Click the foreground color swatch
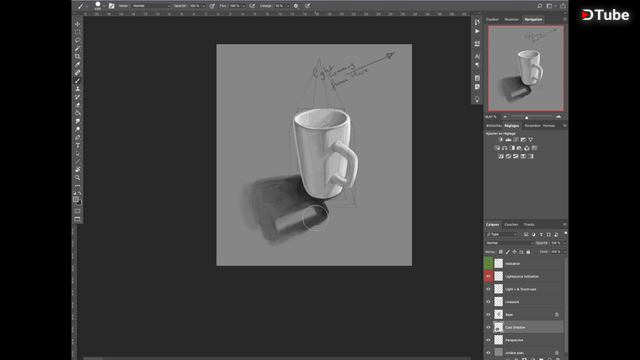Viewport: 640px width, 360px height. coord(76,199)
